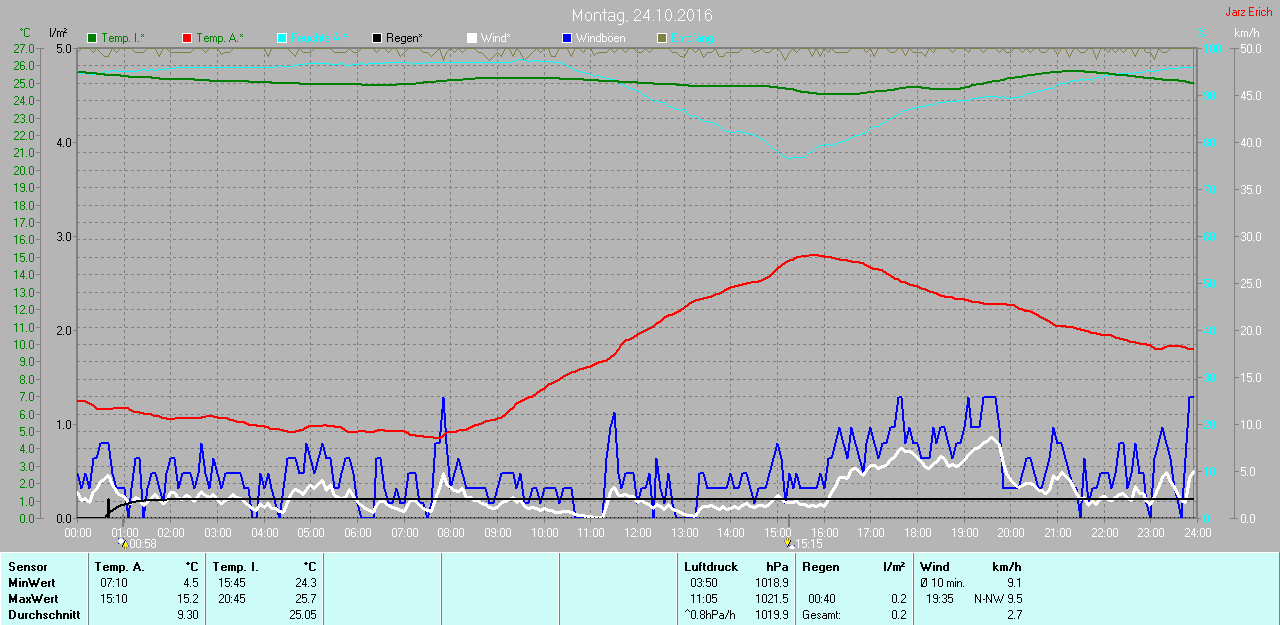Screen dimensions: 1280x625
Task: Select the Temp. A.* legend label
Action: pyautogui.click(x=219, y=38)
